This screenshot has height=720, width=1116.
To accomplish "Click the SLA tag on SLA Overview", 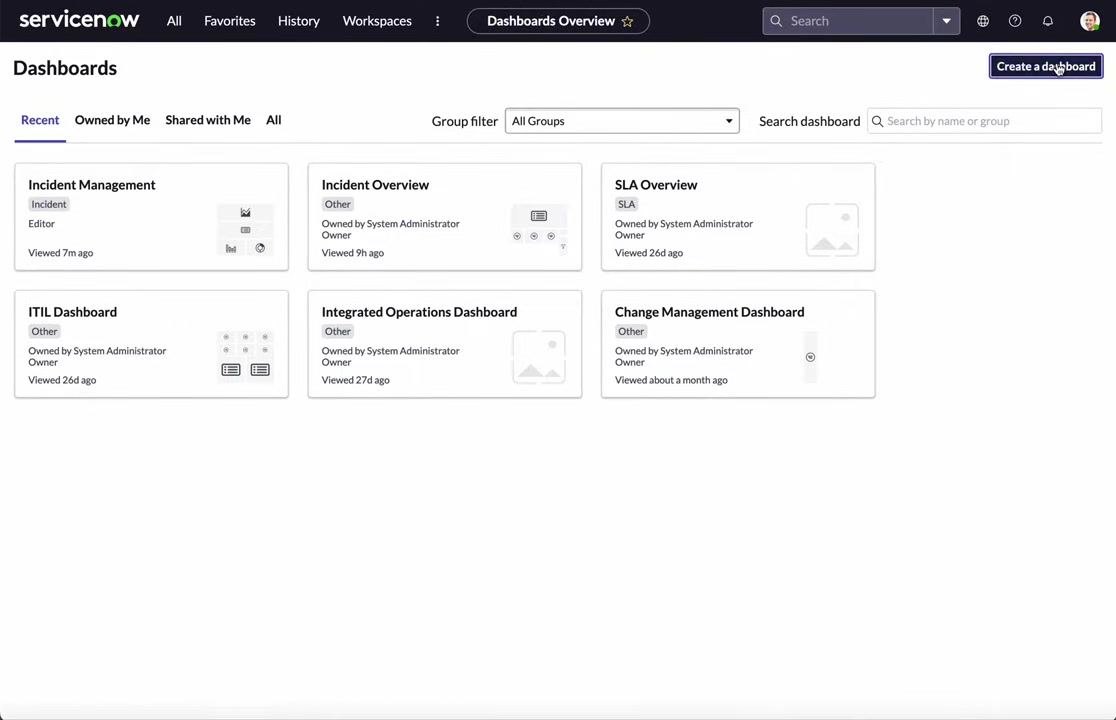I will pyautogui.click(x=626, y=204).
